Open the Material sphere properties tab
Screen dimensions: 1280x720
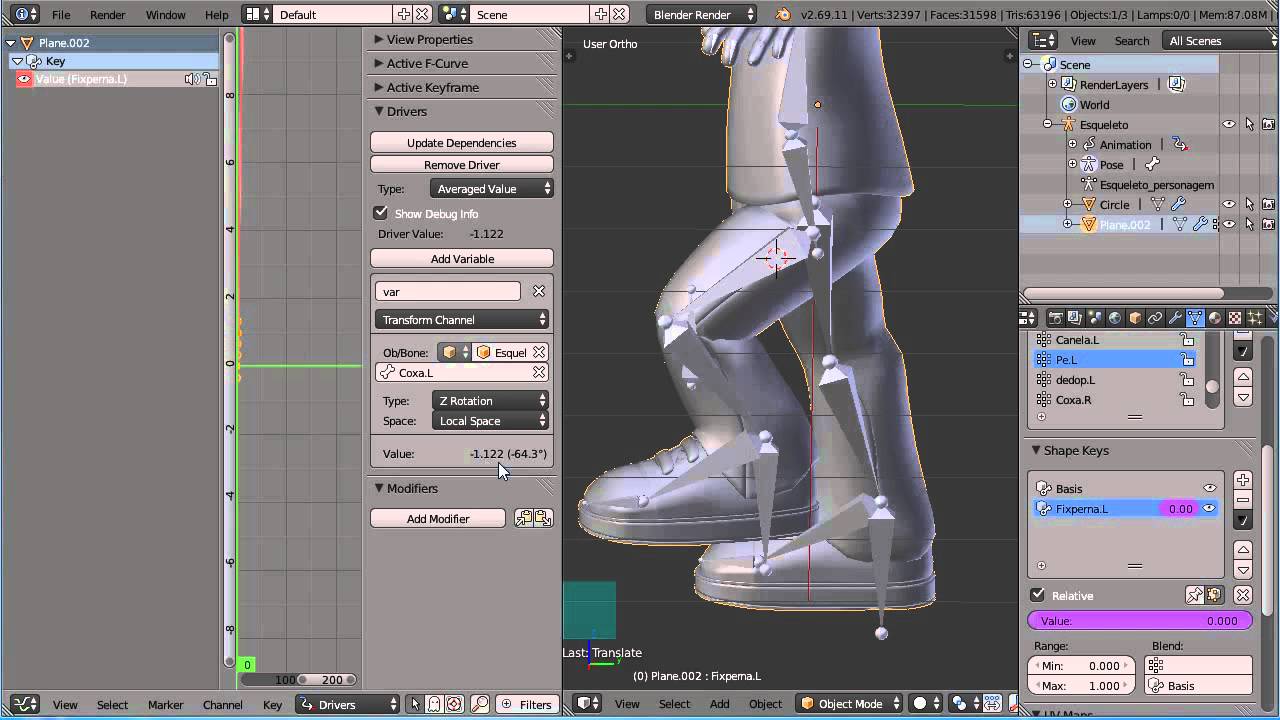(1215, 318)
